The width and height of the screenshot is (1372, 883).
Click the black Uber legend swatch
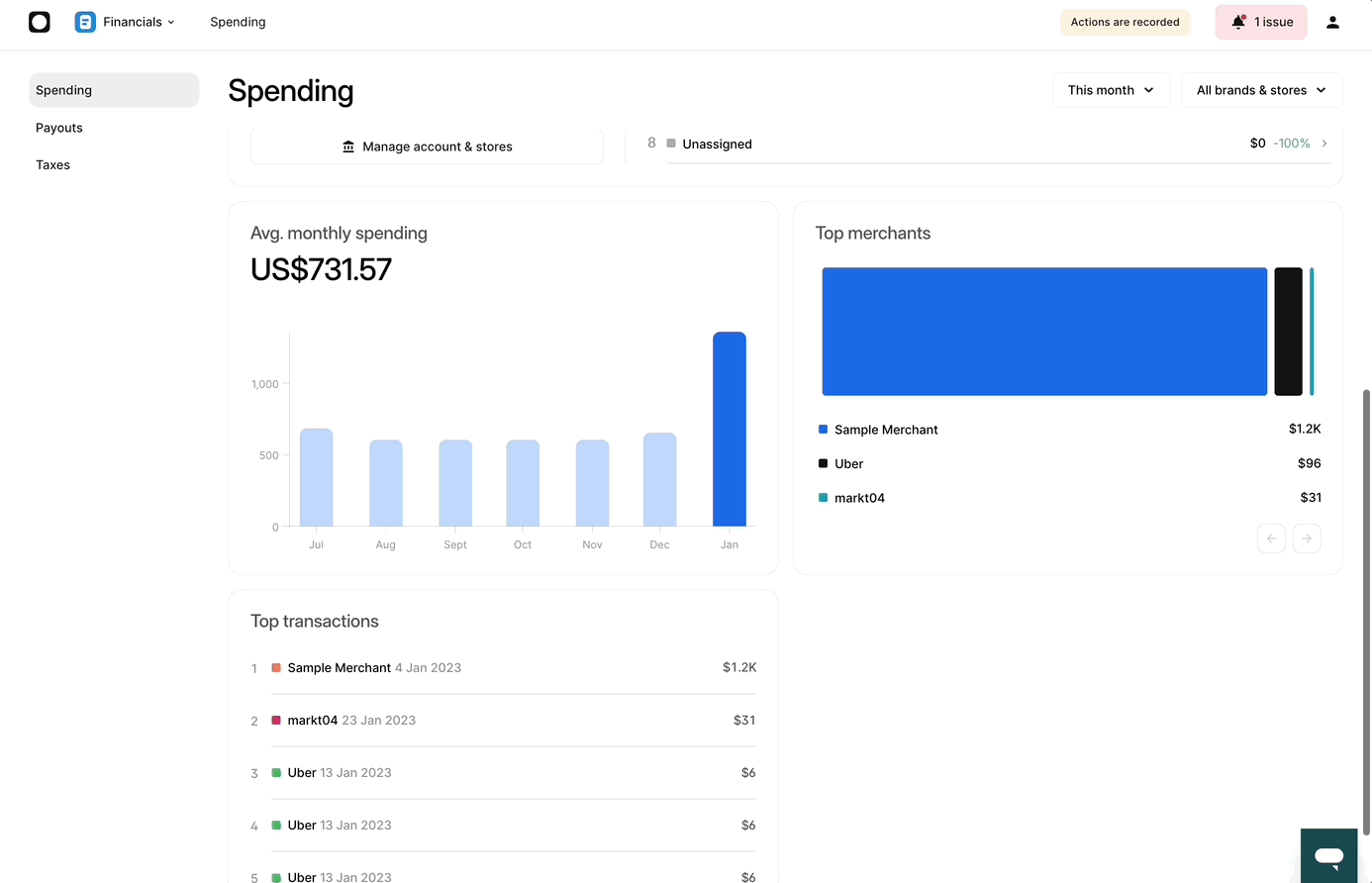[823, 463]
